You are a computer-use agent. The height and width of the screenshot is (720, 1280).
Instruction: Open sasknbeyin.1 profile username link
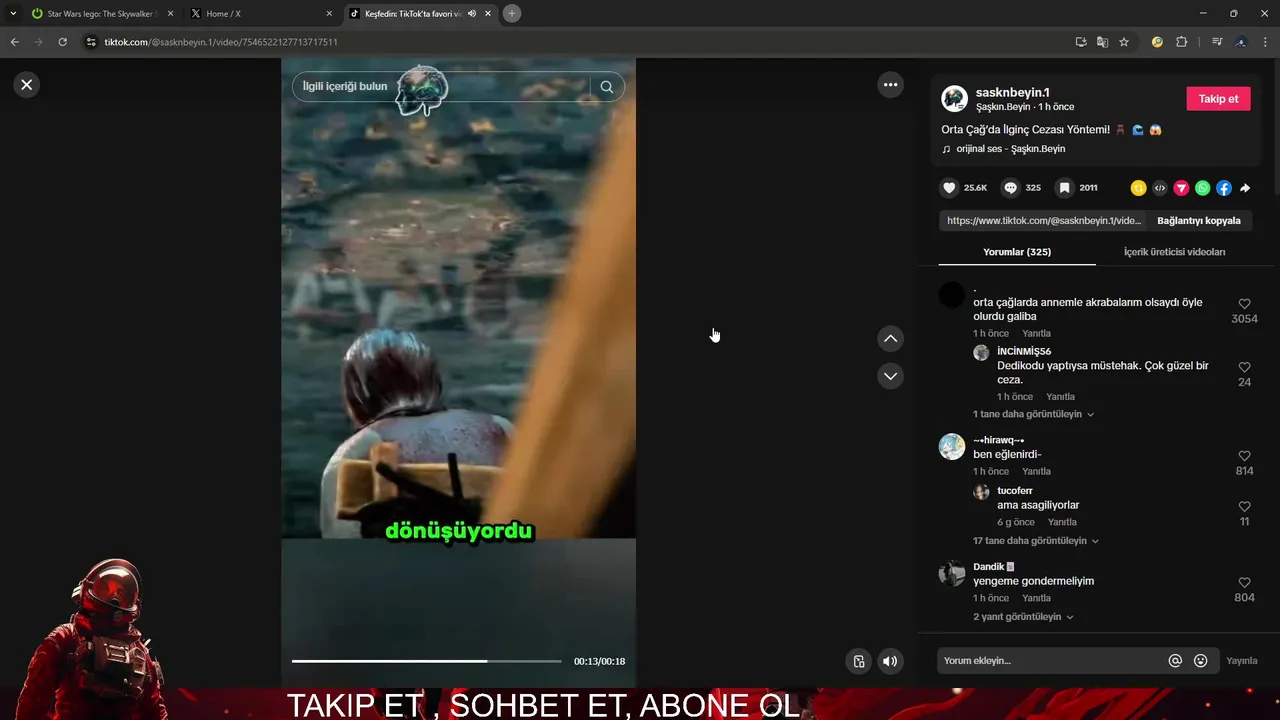click(1012, 92)
